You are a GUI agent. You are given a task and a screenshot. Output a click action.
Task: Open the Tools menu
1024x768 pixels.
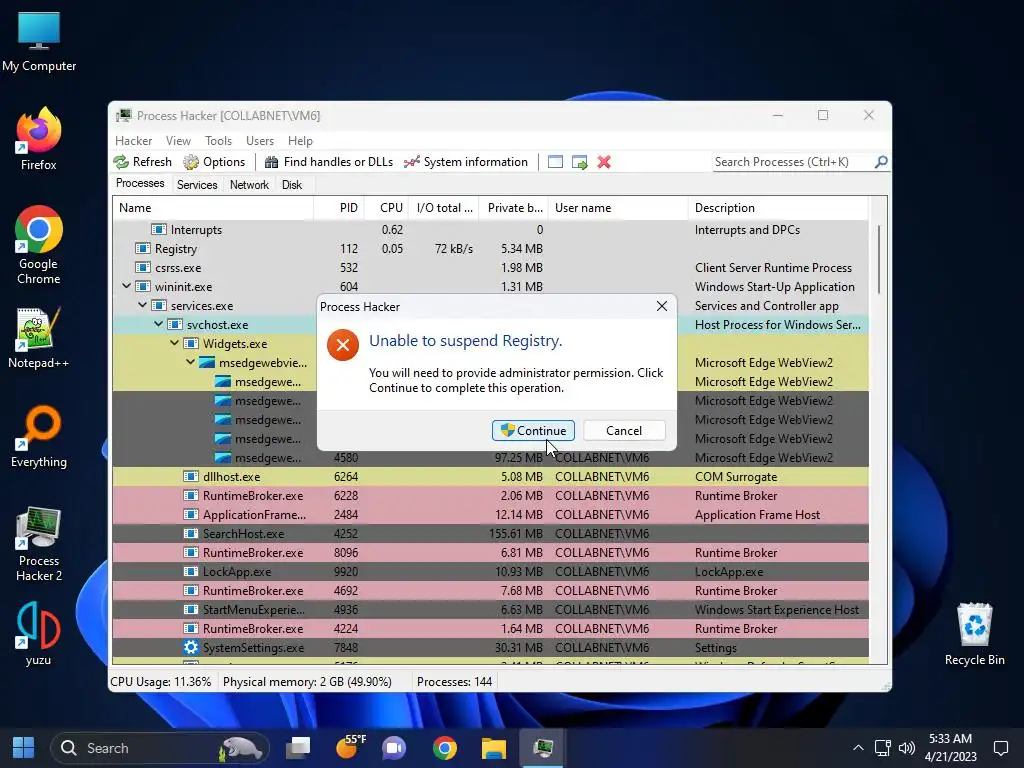(x=218, y=140)
